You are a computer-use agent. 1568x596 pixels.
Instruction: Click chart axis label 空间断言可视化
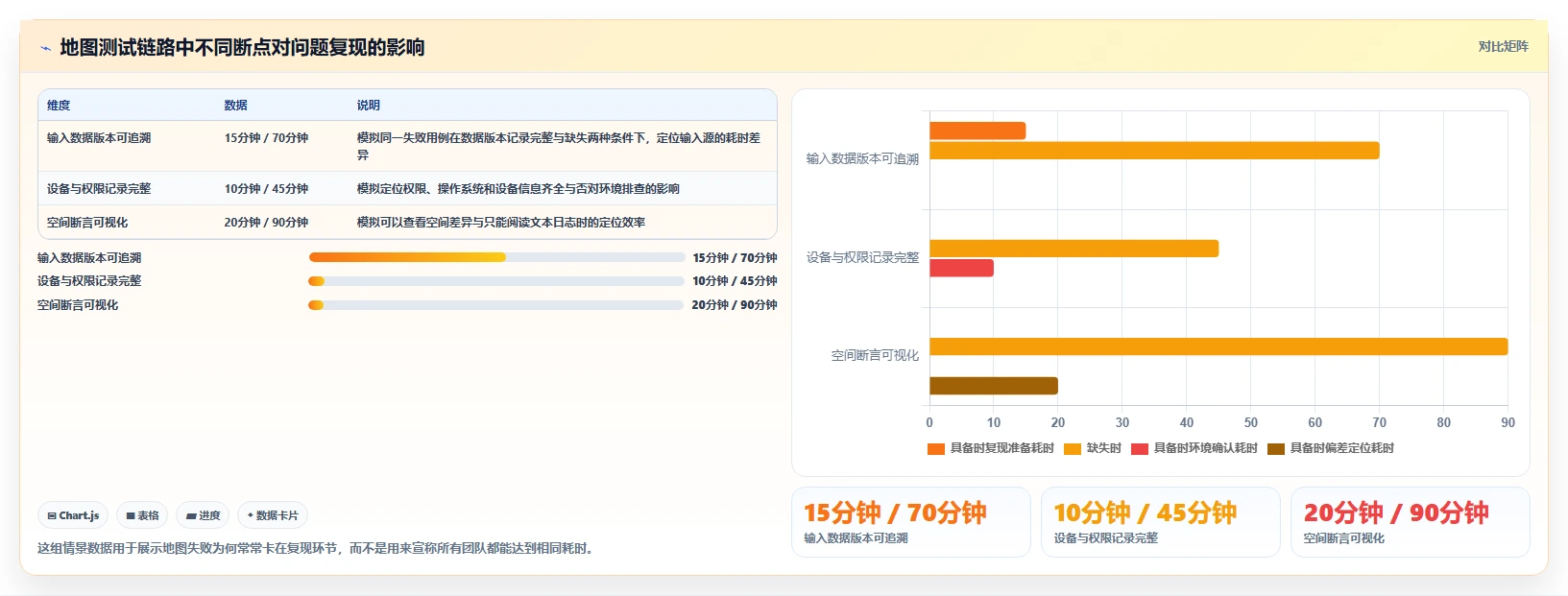coord(875,355)
